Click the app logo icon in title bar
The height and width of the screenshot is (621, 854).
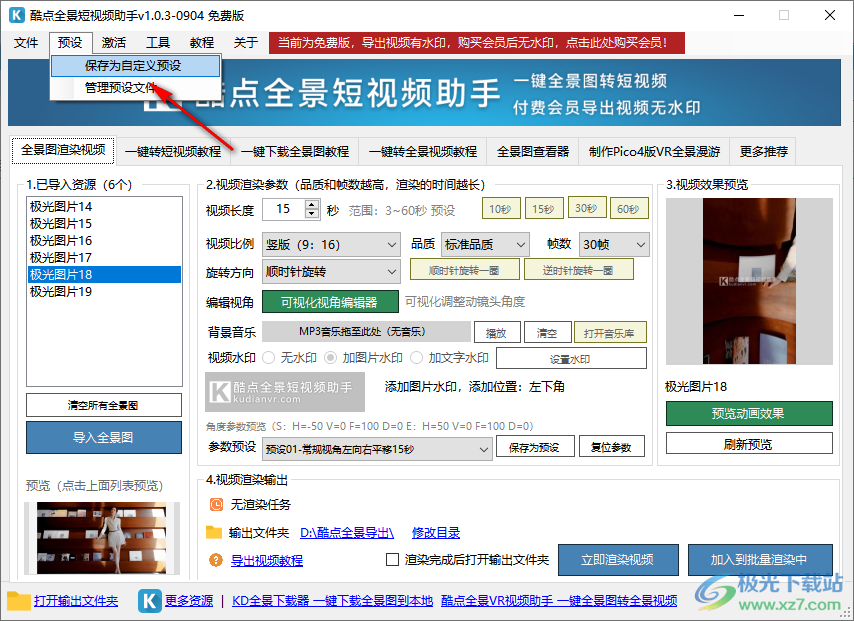point(16,15)
